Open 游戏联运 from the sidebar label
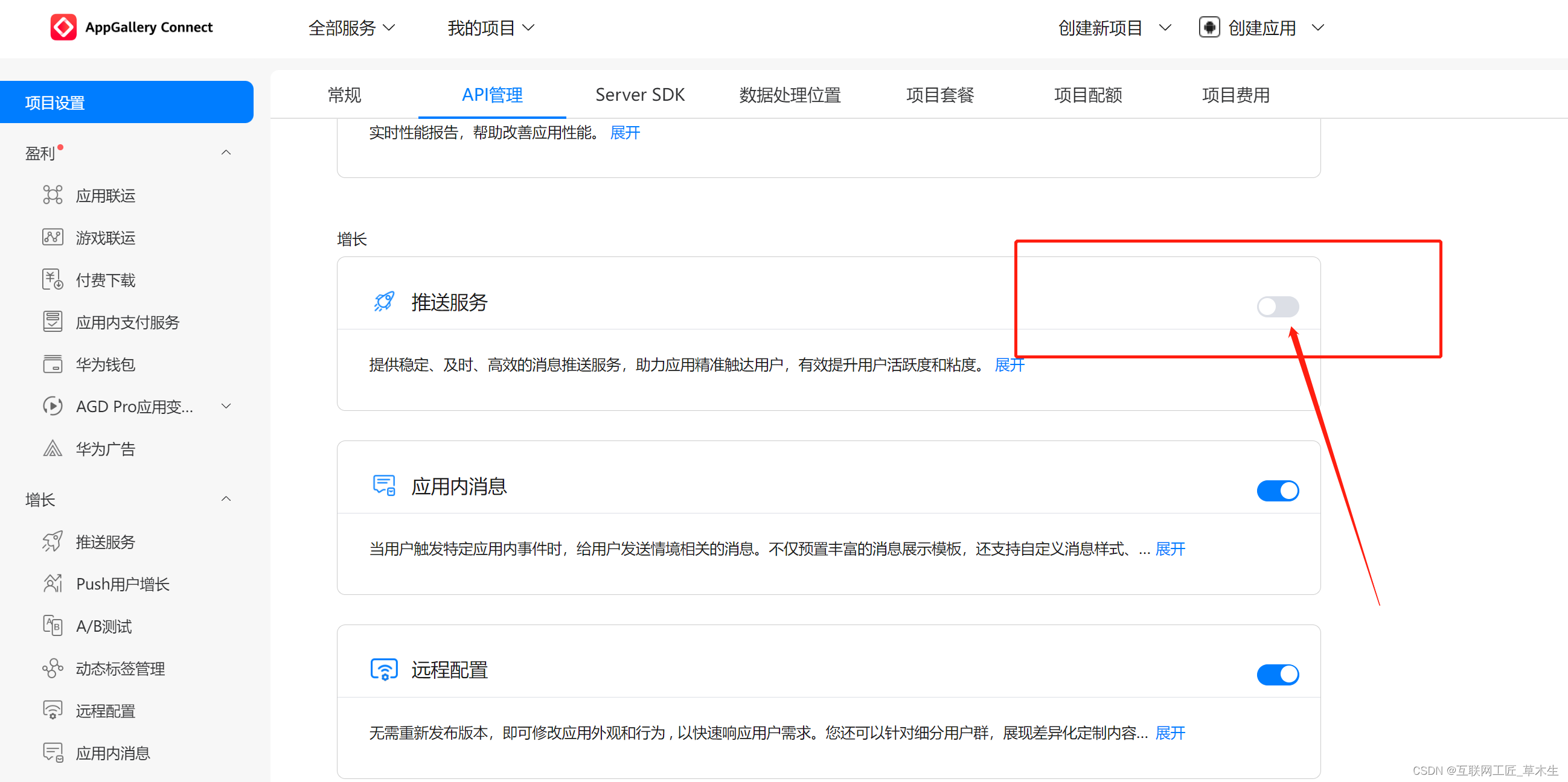This screenshot has width=1568, height=782. click(x=105, y=238)
